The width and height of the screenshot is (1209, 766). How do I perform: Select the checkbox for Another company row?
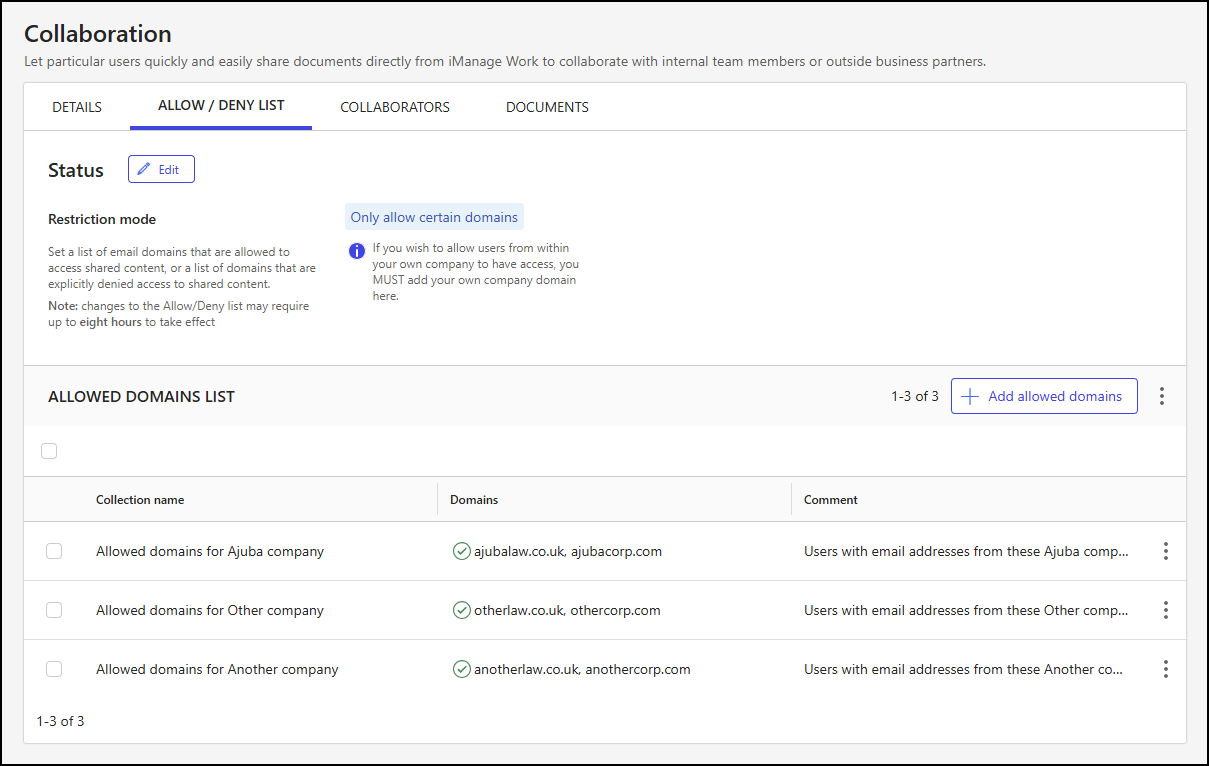(x=54, y=669)
